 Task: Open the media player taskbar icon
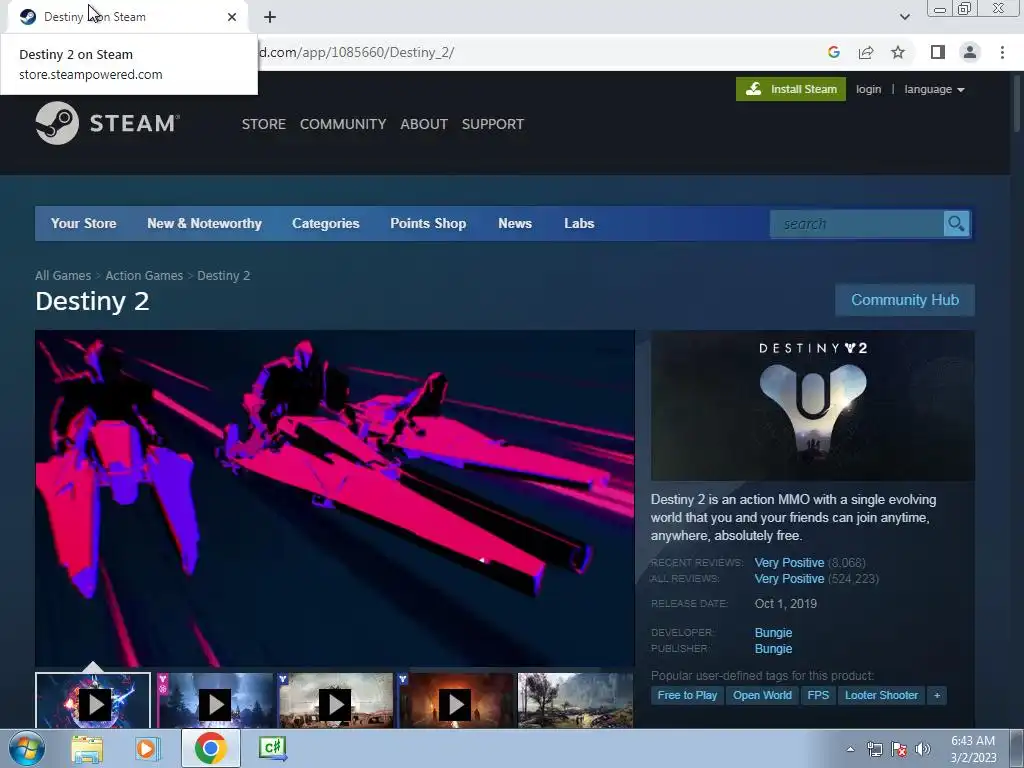148,748
